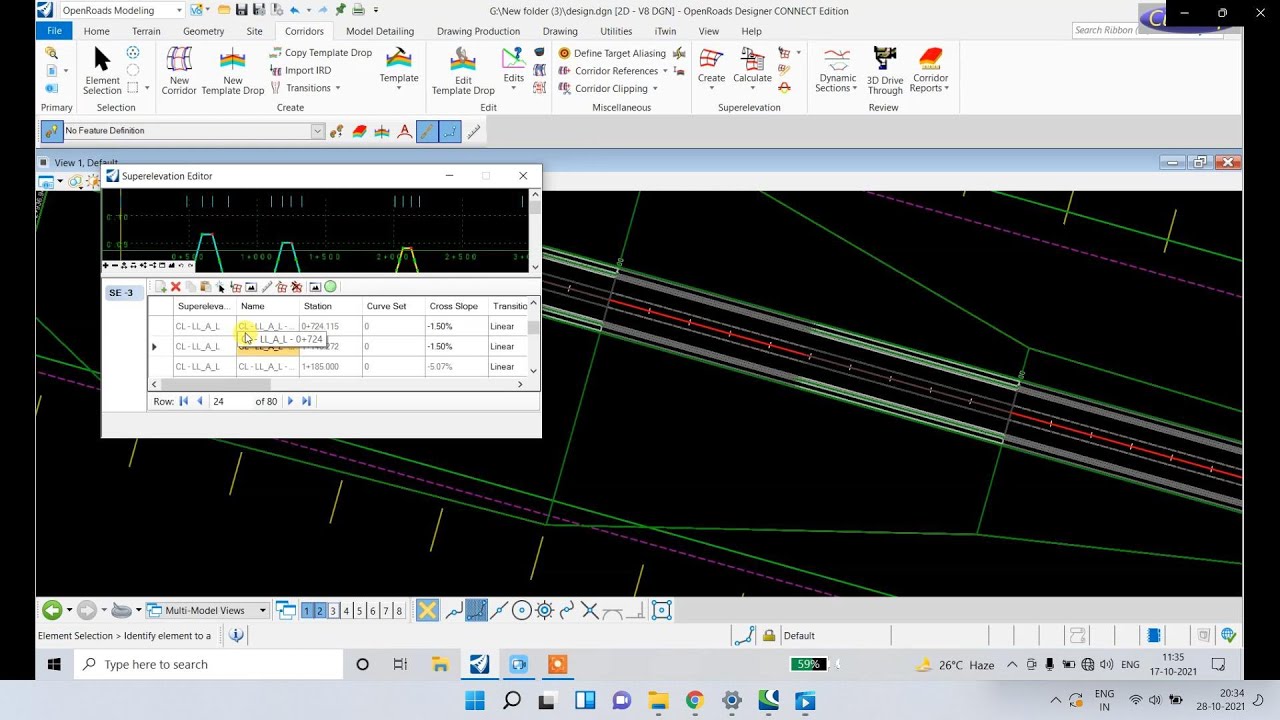Launch the 3D Drive Through tool
Viewport: 1280px width, 720px height.
point(884,71)
